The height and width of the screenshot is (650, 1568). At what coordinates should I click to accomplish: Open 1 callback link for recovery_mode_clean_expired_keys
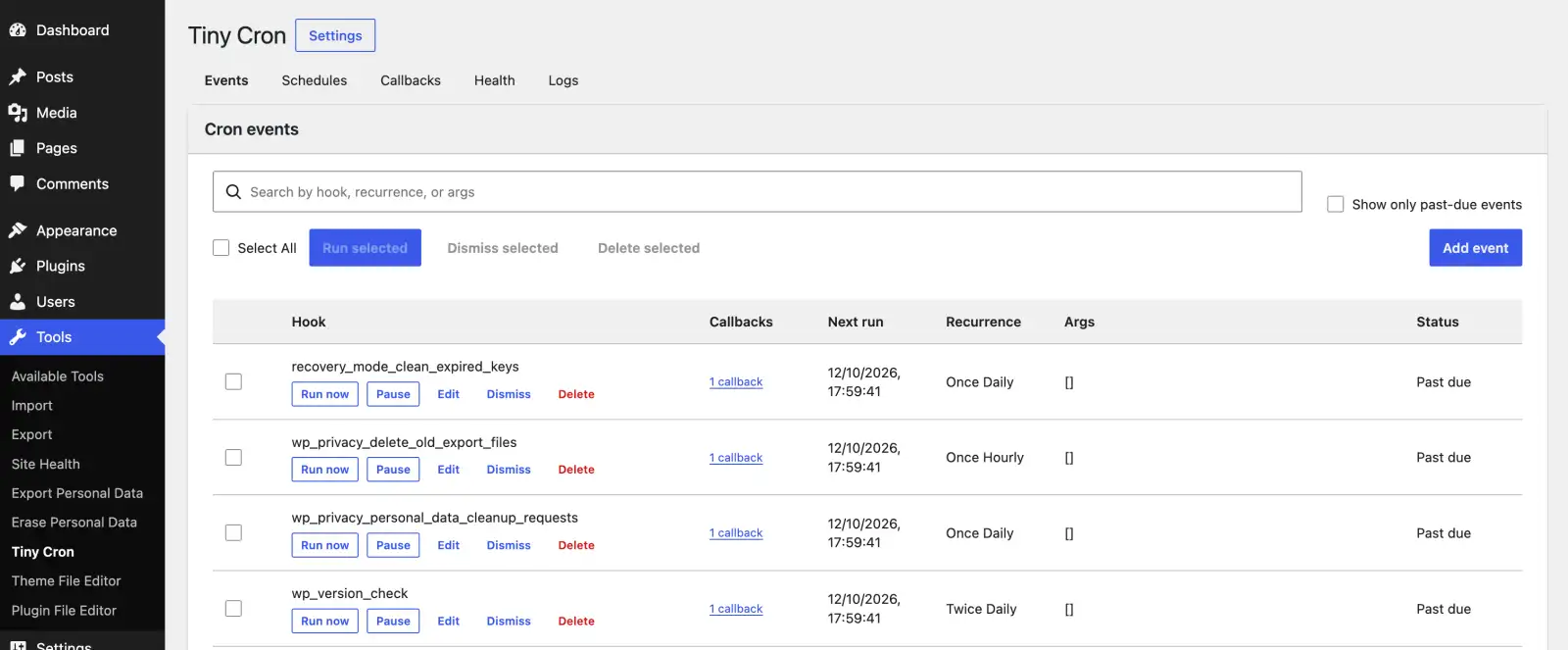(736, 382)
